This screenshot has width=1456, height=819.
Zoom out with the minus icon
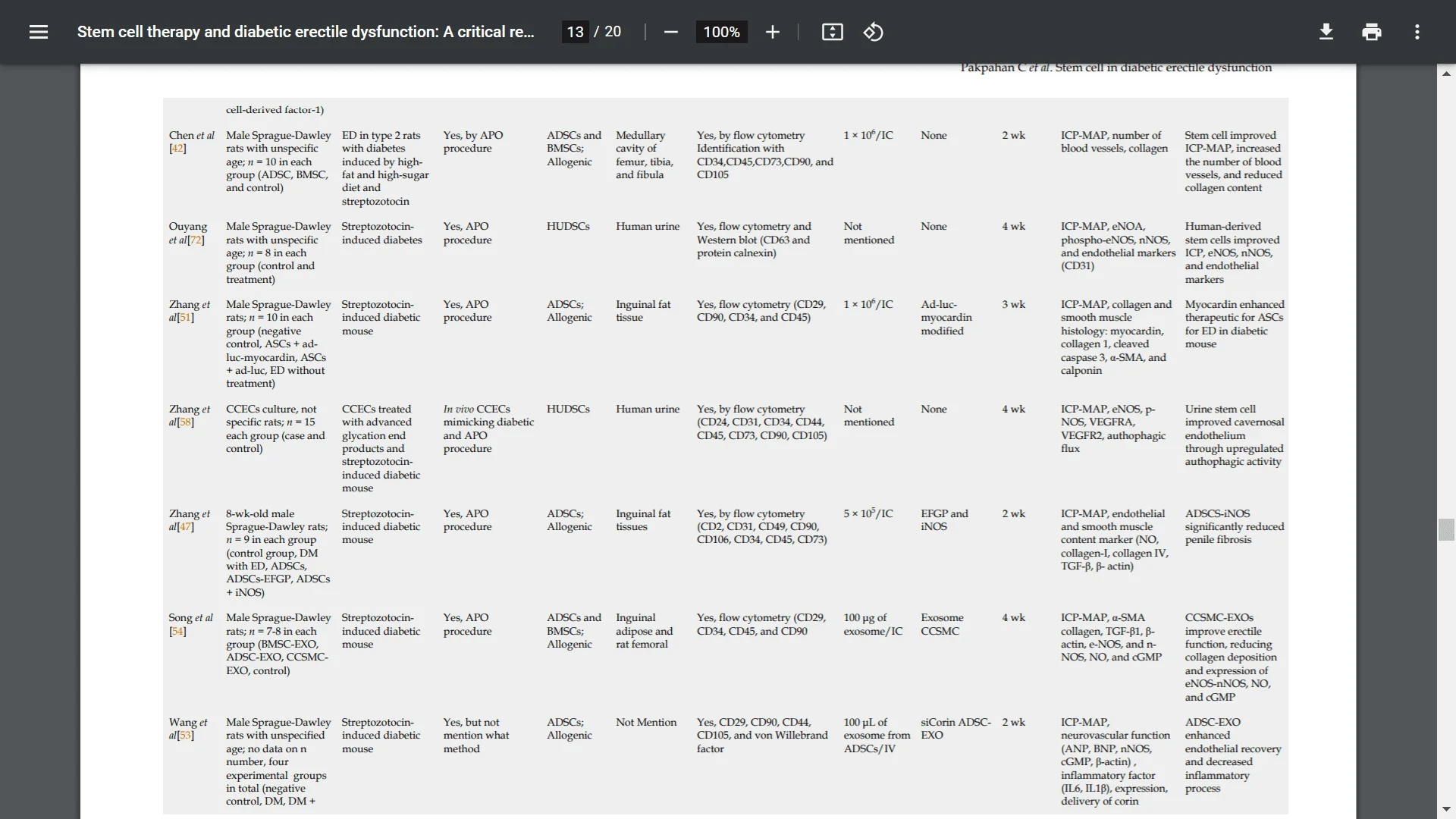670,32
